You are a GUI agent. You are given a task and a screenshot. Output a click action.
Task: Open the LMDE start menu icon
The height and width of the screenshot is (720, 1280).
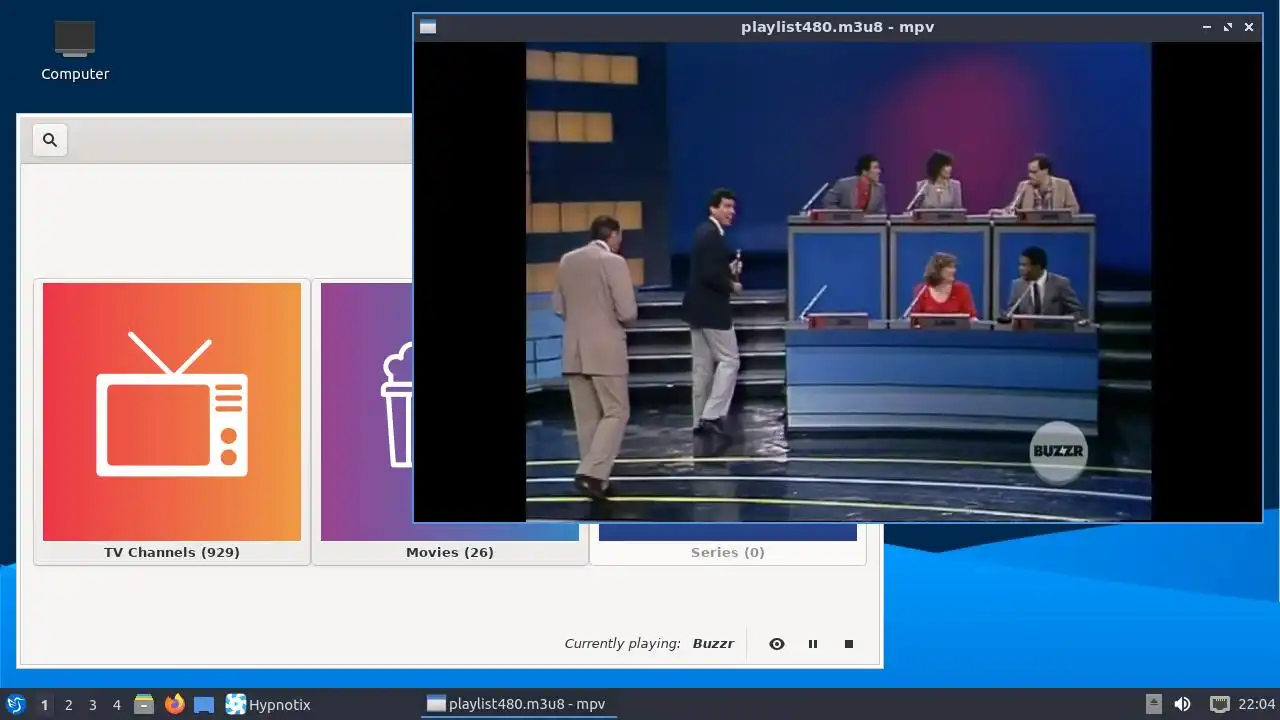(x=15, y=704)
